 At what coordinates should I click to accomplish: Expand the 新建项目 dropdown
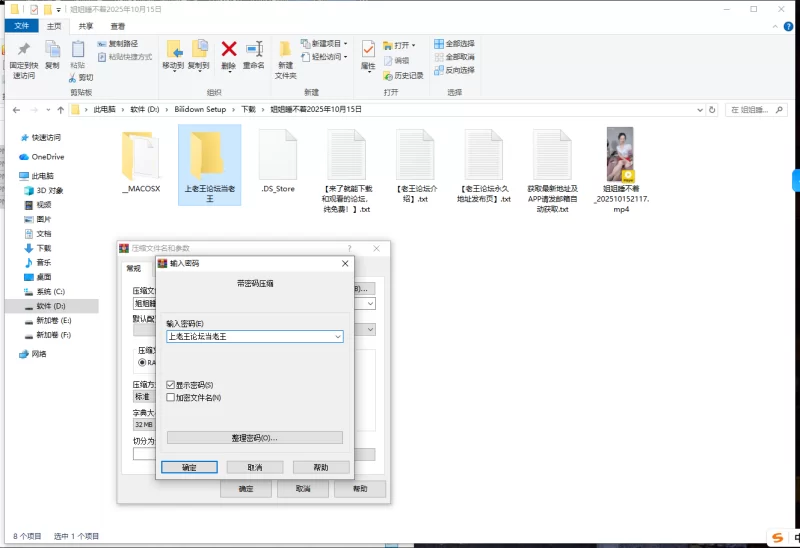pos(345,43)
